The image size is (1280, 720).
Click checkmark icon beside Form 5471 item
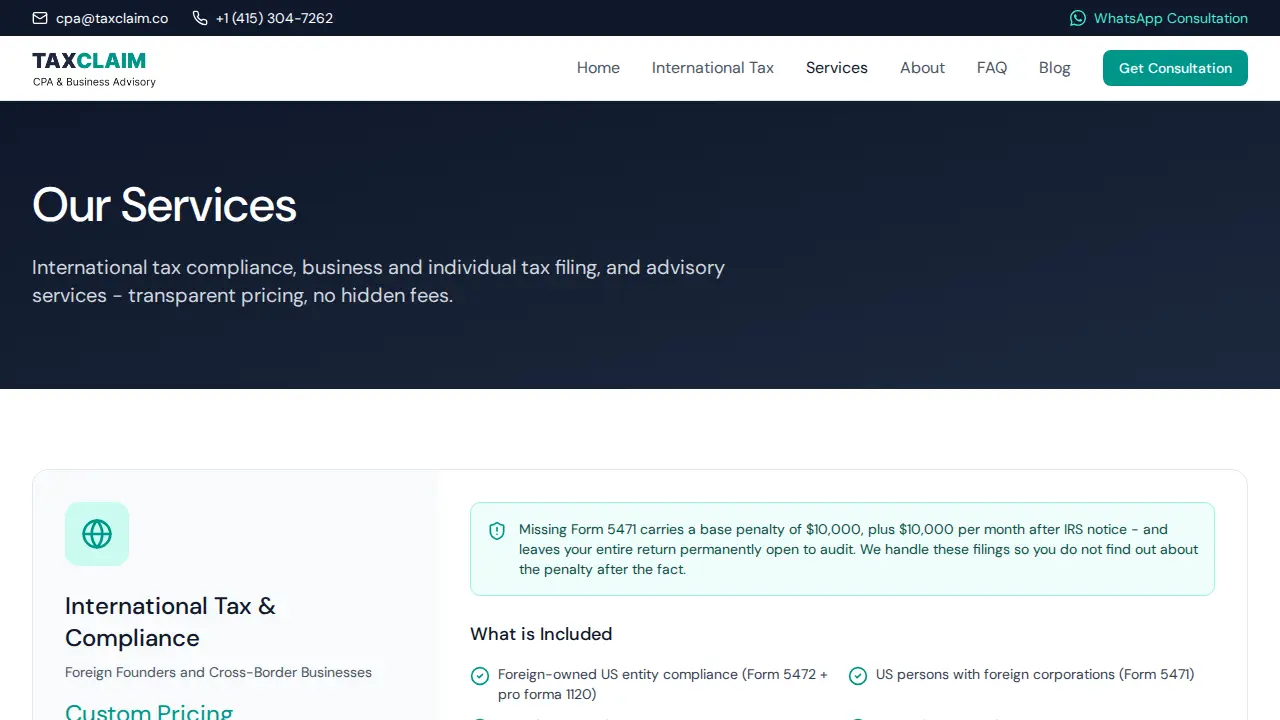[858, 676]
